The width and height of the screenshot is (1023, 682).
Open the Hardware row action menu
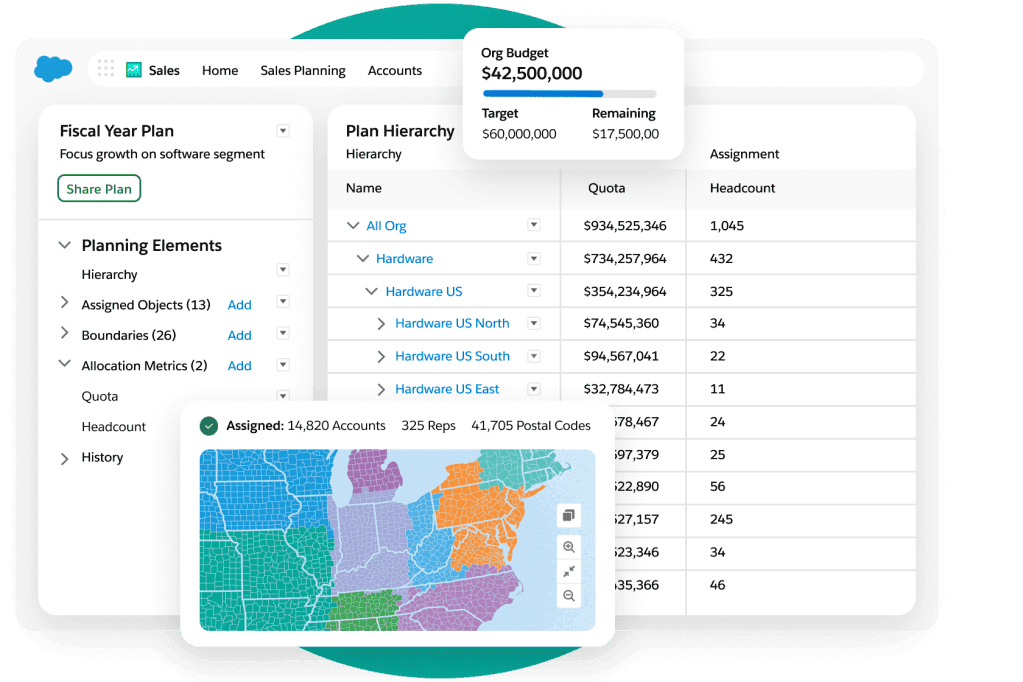[534, 258]
